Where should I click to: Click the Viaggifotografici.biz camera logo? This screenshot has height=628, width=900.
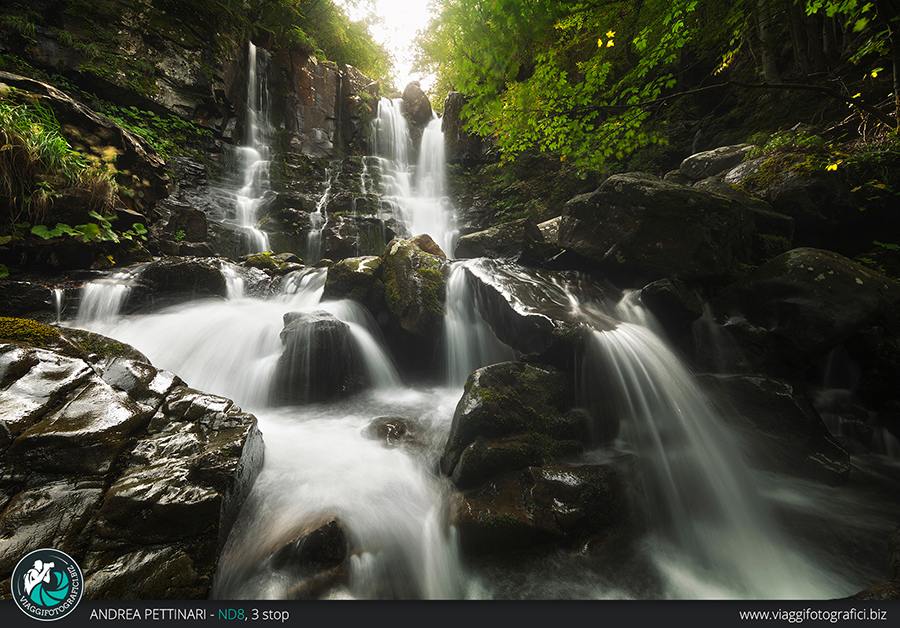click(47, 584)
